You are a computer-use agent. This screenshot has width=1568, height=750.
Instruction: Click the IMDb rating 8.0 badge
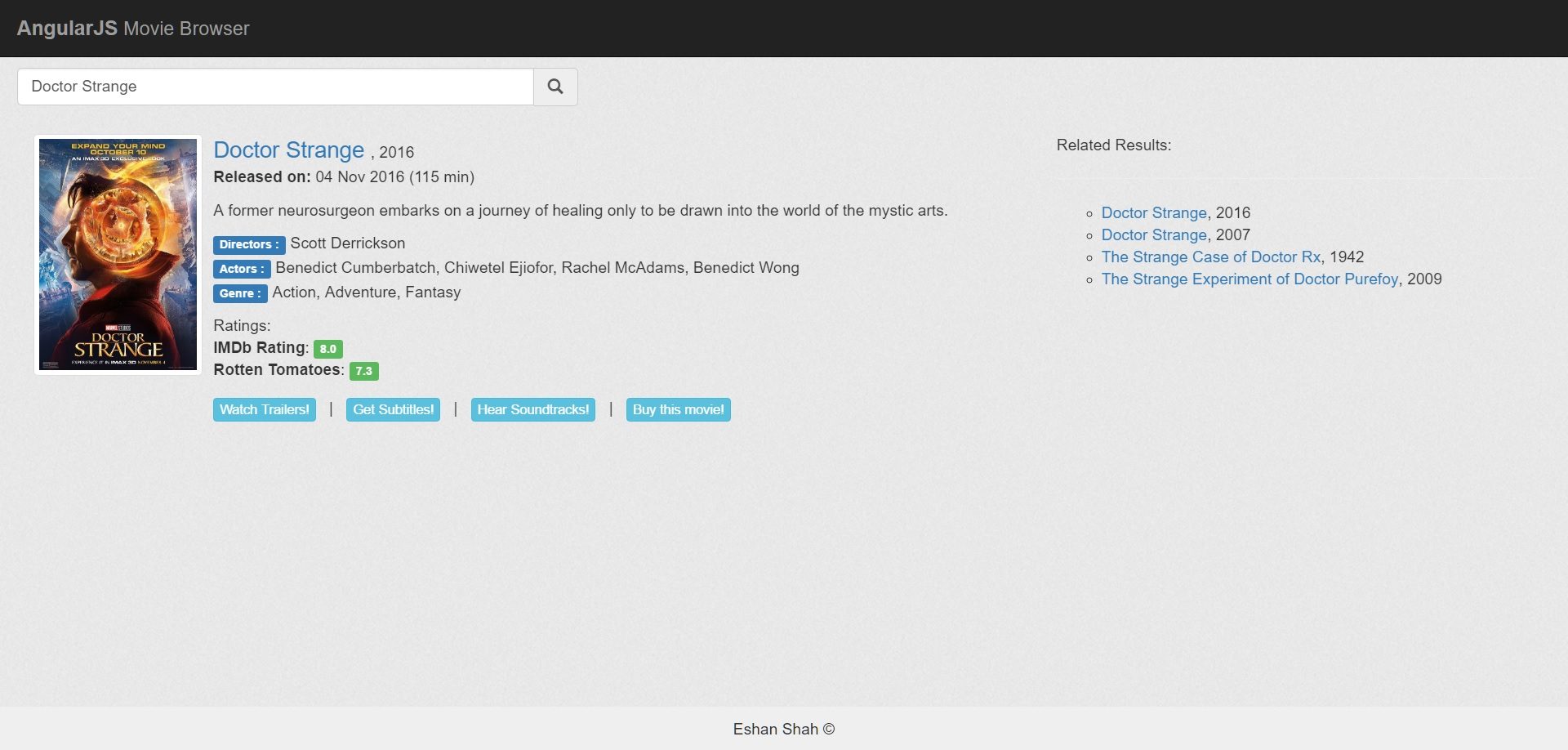tap(327, 349)
